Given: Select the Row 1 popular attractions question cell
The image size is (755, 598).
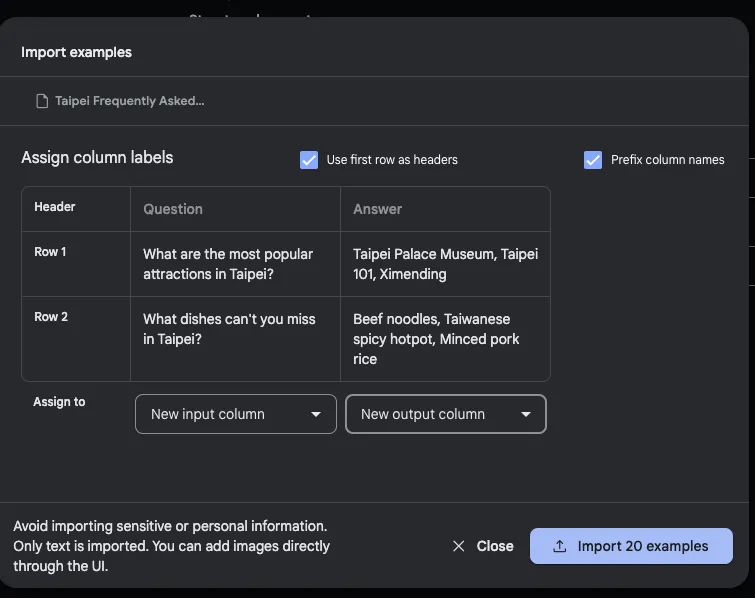Looking at the screenshot, I should click(235, 264).
